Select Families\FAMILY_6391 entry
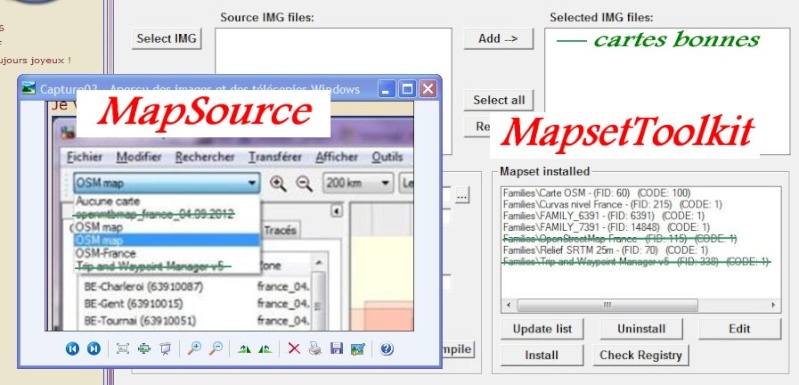 tap(604, 215)
